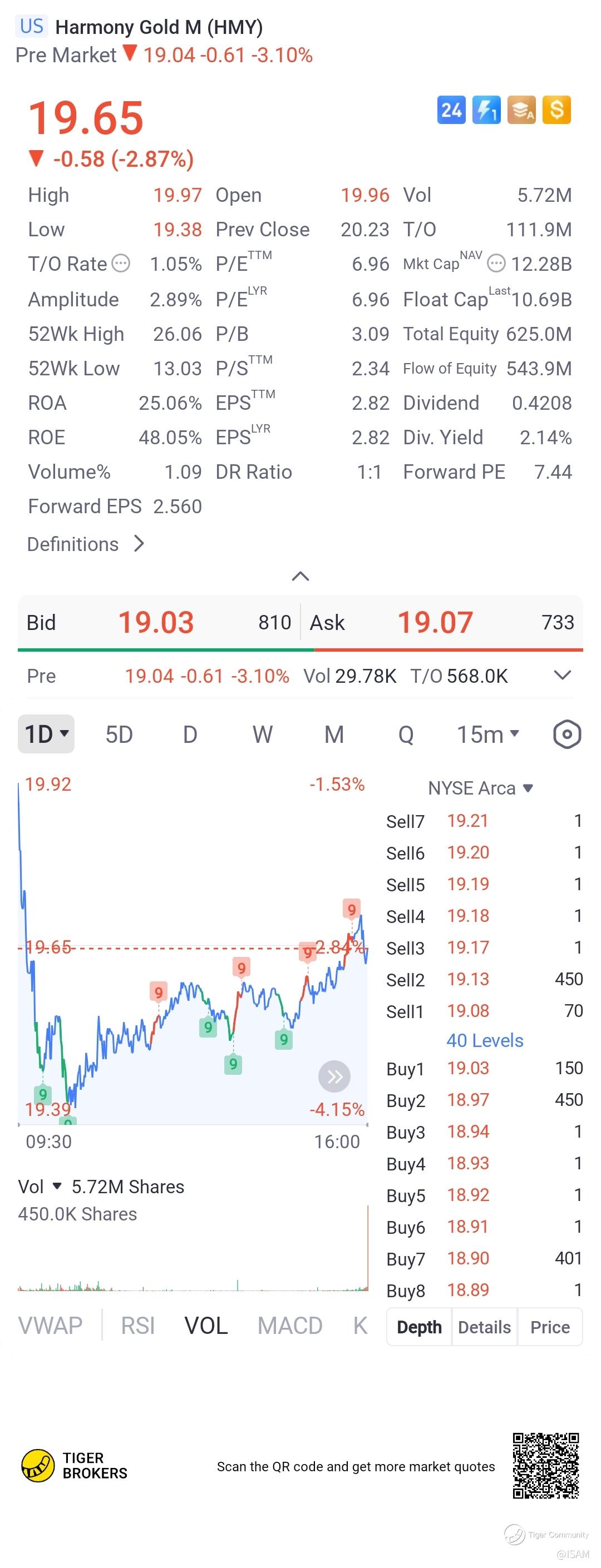601x1568 pixels.
Task: Open the 15m interval dropdown
Action: click(489, 735)
